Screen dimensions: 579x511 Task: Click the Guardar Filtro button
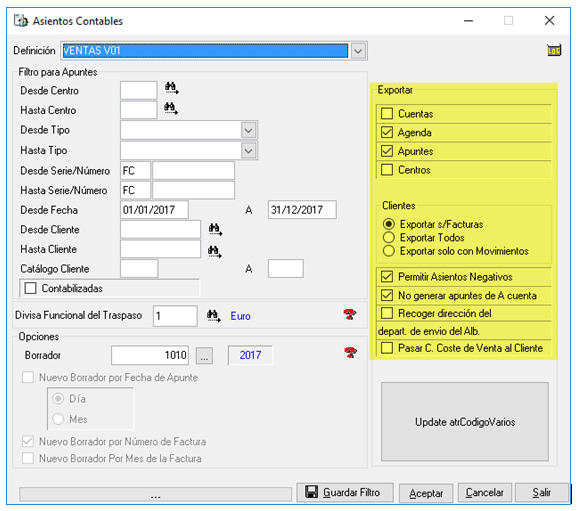(x=345, y=493)
